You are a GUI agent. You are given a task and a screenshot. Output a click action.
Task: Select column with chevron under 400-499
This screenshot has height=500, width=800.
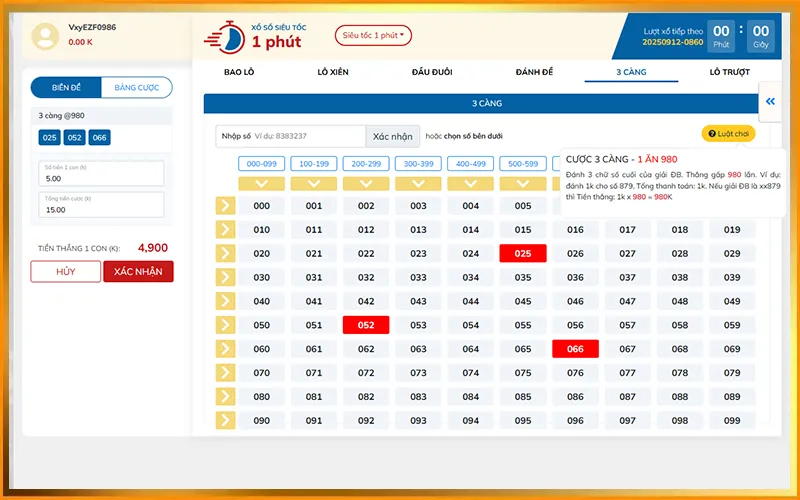tap(470, 184)
